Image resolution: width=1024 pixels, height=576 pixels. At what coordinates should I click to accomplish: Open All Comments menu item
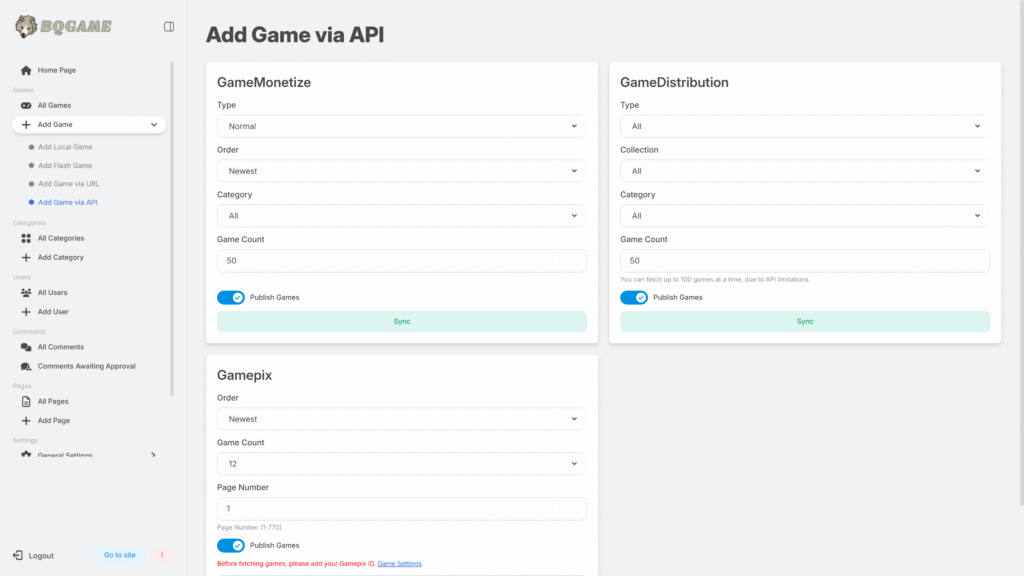pyautogui.click(x=61, y=347)
